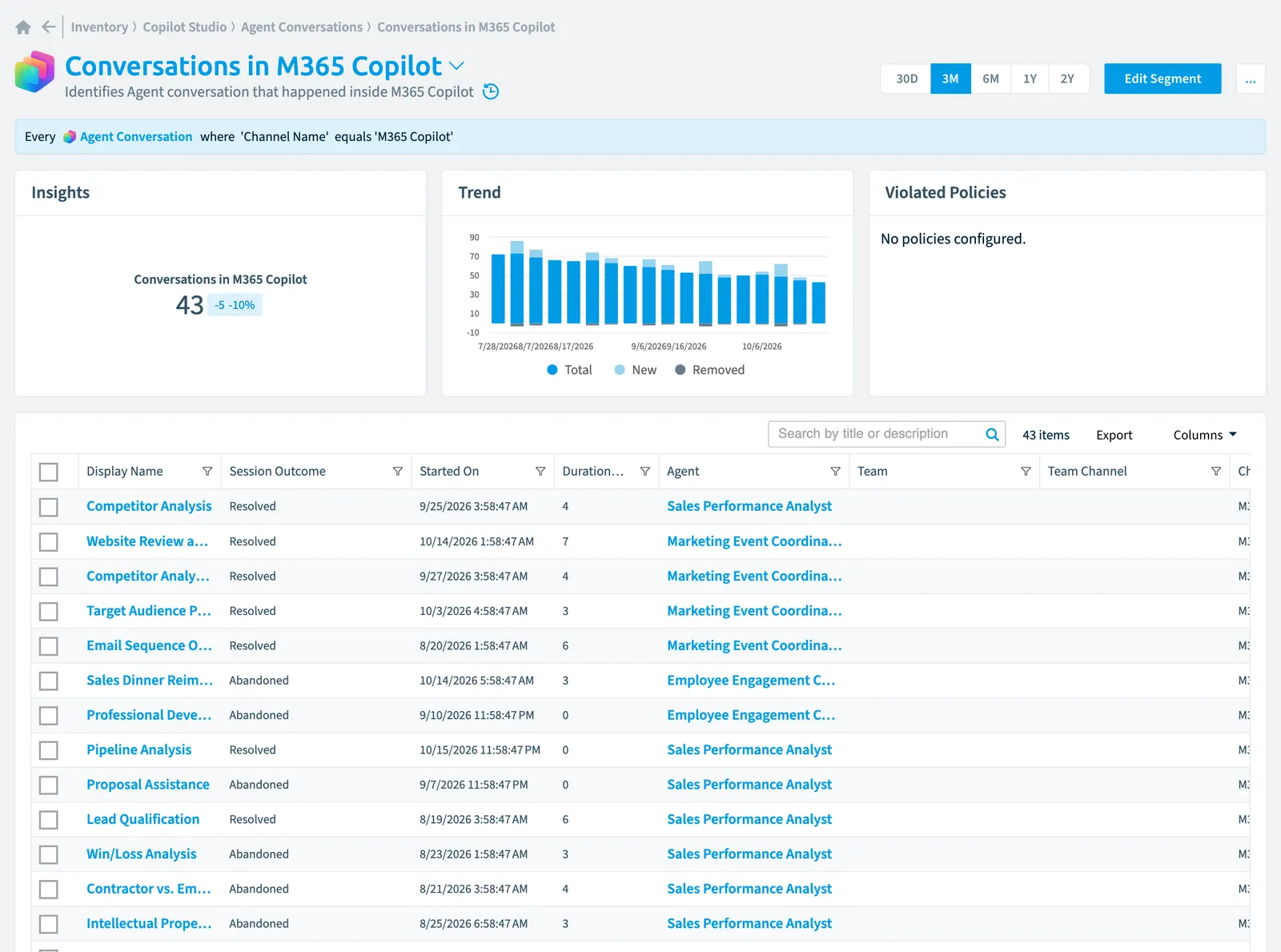1281x952 pixels.
Task: Toggle the Total series in the legend
Action: [569, 370]
